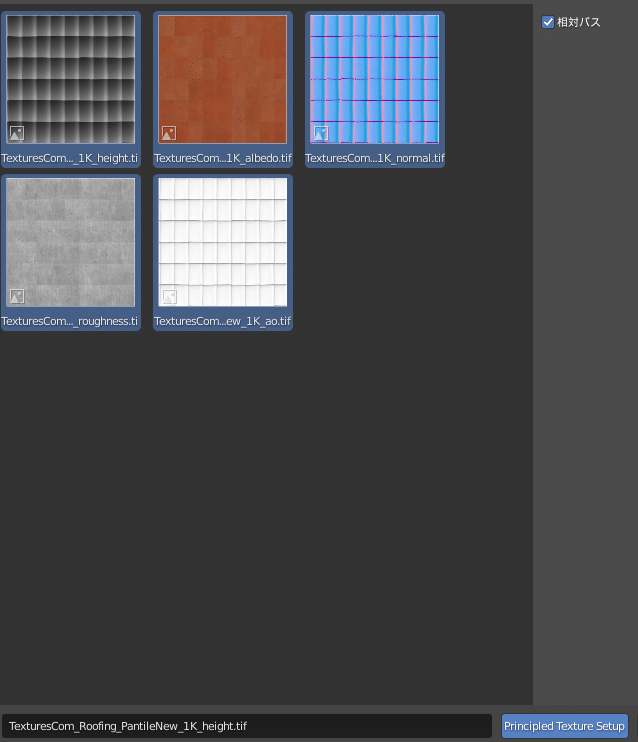This screenshot has height=742, width=638.
Task: Click the file name input field
Action: [x=247, y=726]
